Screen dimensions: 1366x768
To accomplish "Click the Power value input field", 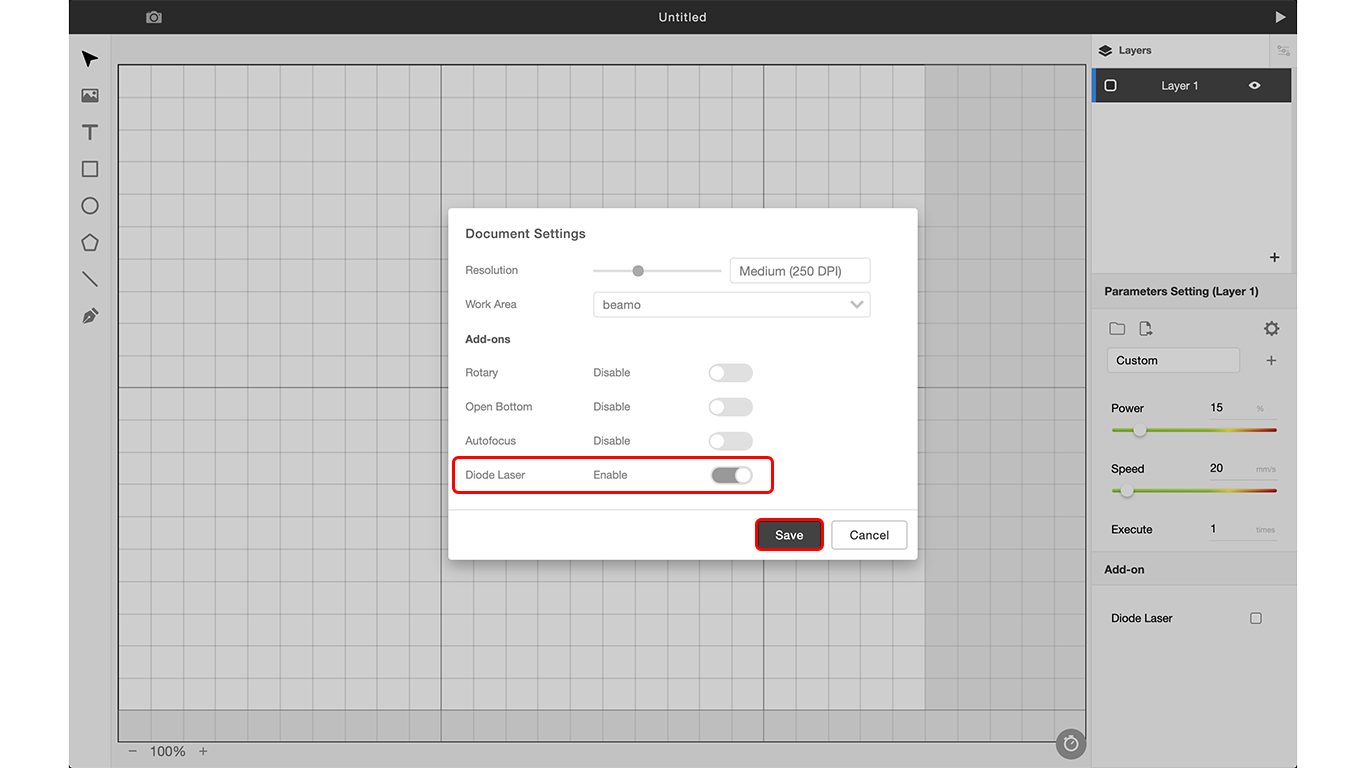I will [x=1229, y=408].
